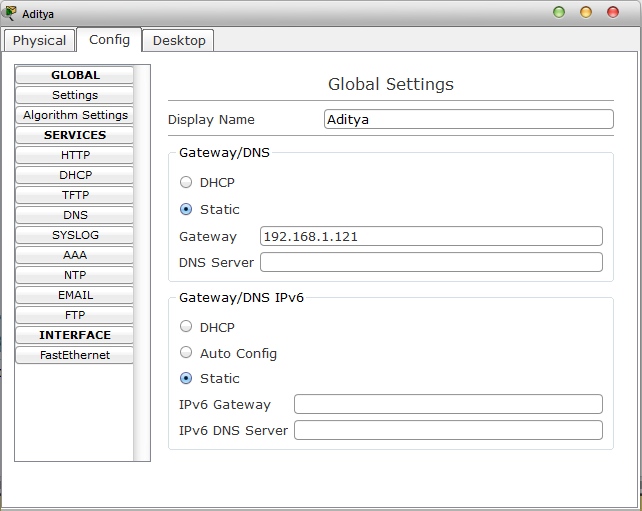Screen dimensions: 642x511
Task: Select Static radio under Gateway/DNS IPv6
Action: tap(186, 378)
